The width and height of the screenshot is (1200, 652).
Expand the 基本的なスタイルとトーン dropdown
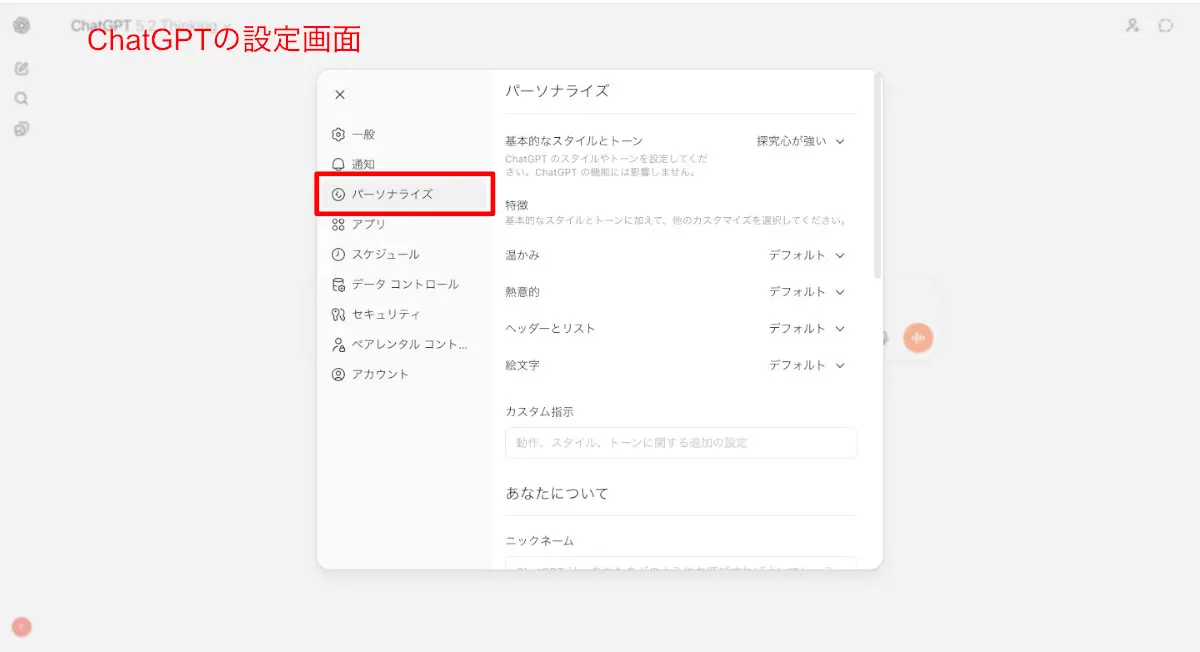pyautogui.click(x=801, y=142)
